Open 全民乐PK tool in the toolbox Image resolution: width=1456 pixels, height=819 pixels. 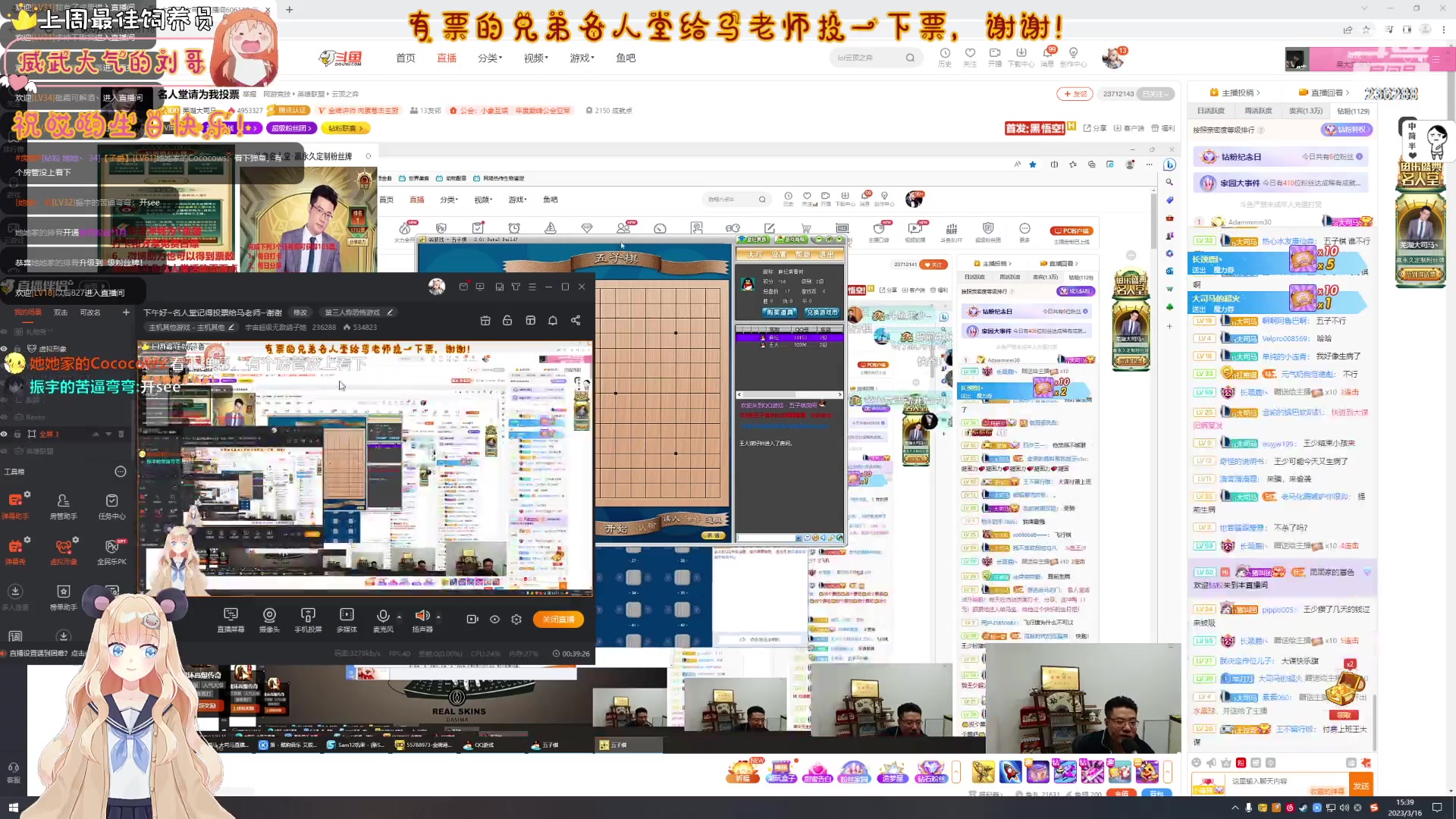(111, 551)
